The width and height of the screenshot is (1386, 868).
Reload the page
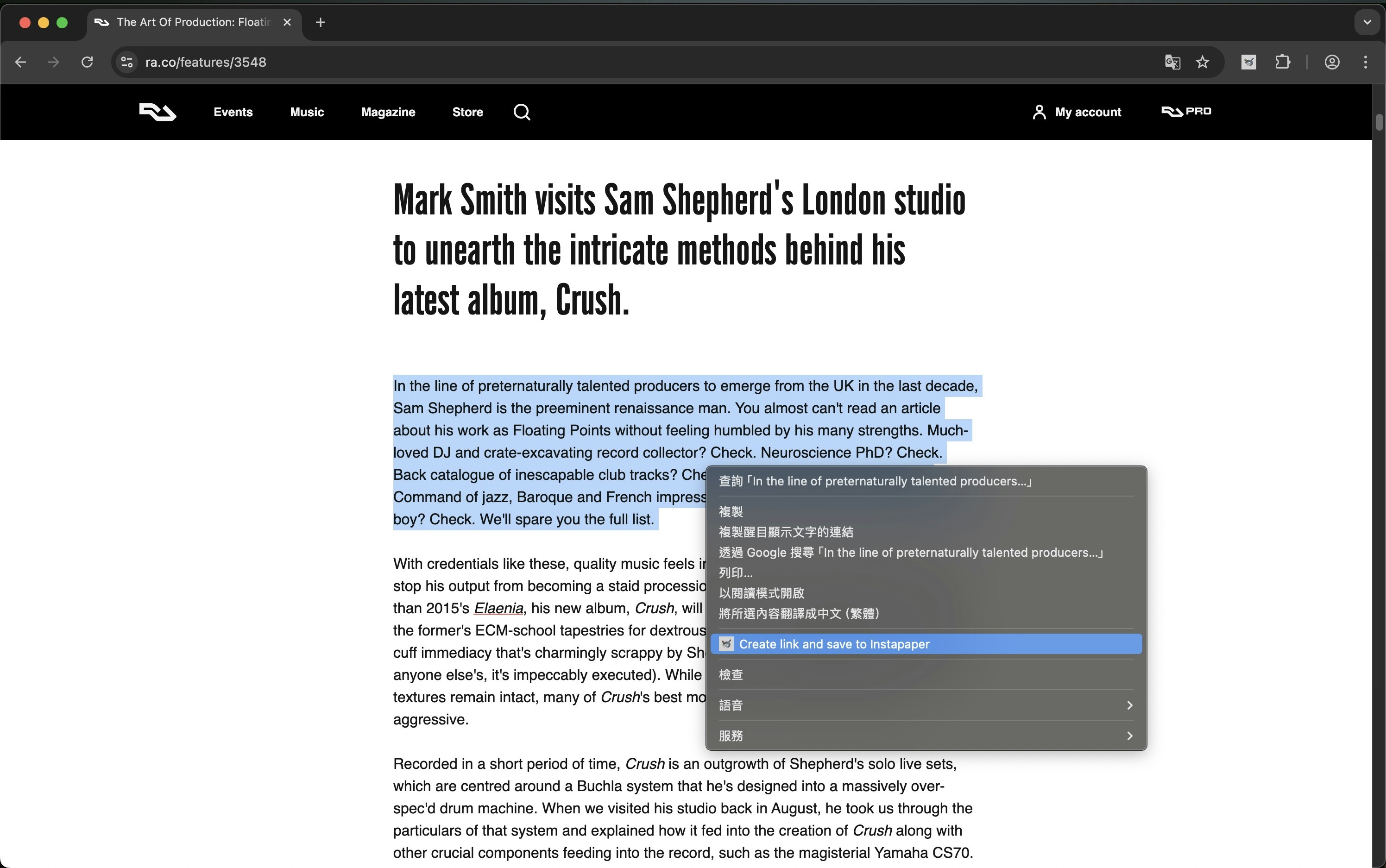click(87, 62)
